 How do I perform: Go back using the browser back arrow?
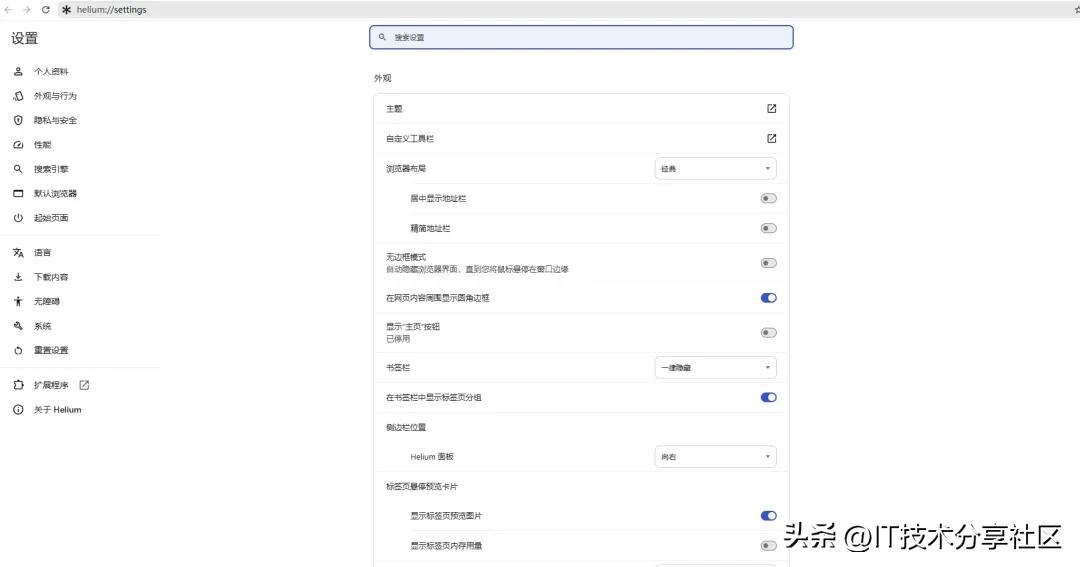8,10
